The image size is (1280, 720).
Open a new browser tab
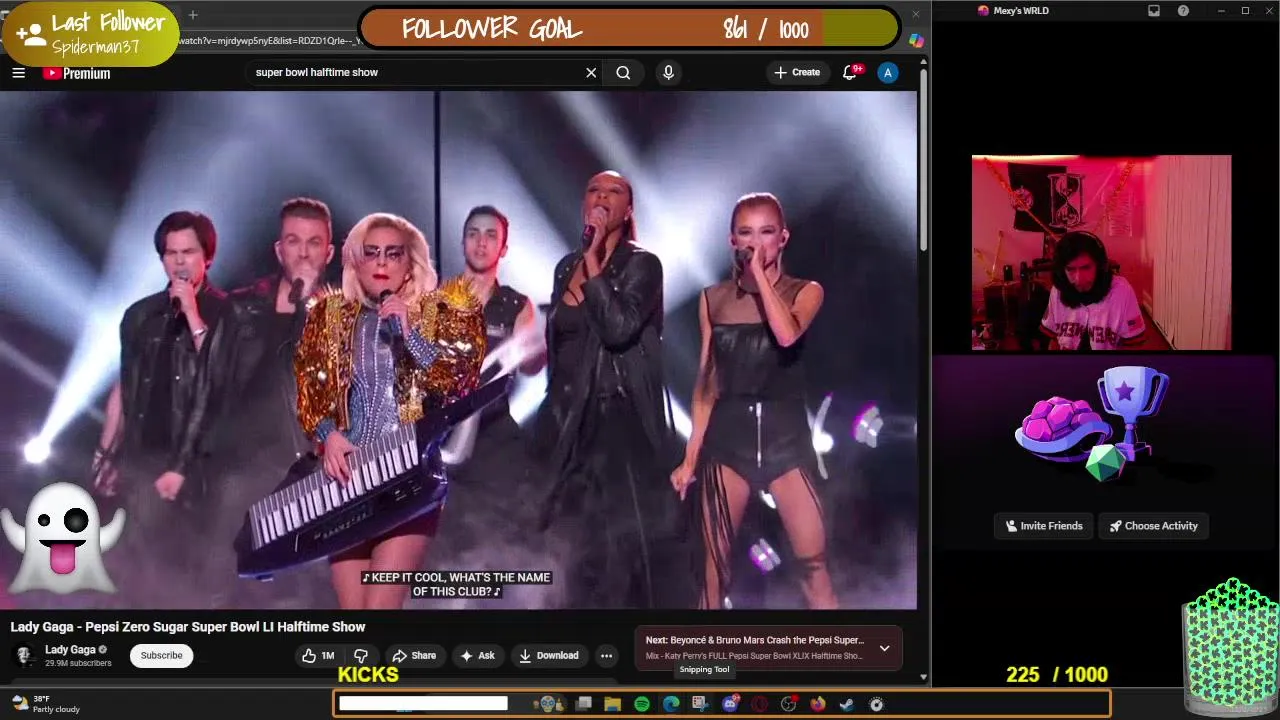(193, 15)
